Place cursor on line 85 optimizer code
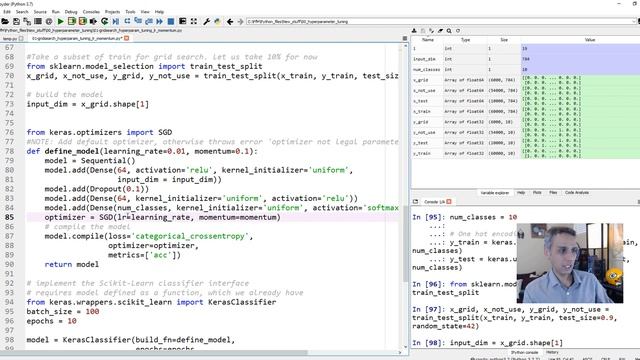The height and width of the screenshot is (360, 640). (162, 217)
